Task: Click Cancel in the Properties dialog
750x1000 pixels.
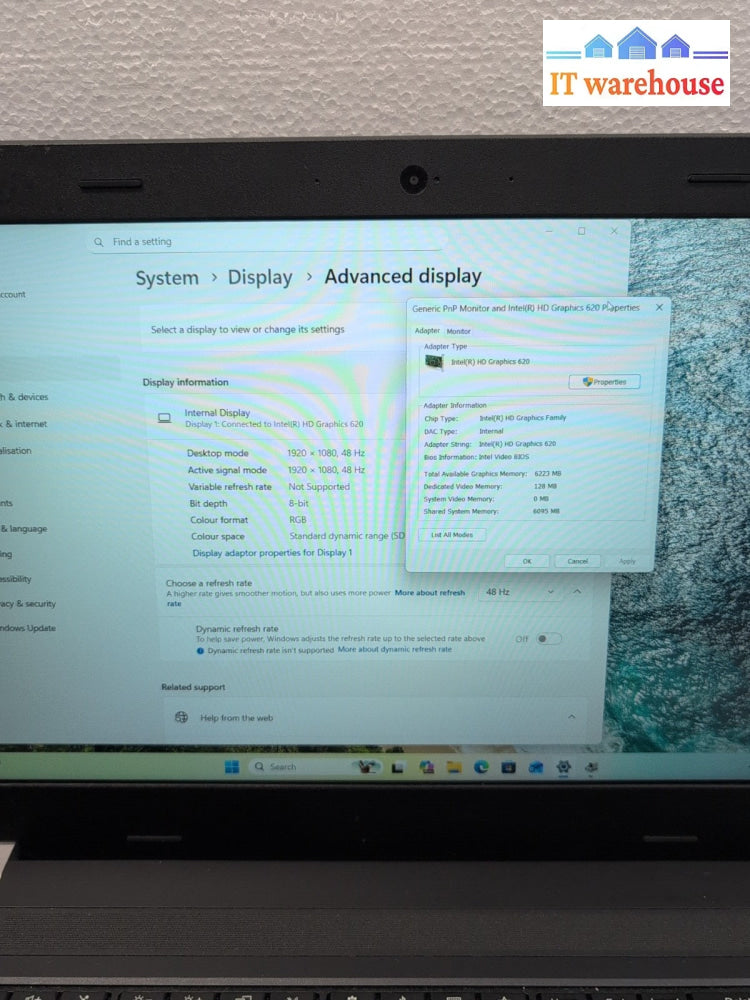Action: (x=577, y=561)
